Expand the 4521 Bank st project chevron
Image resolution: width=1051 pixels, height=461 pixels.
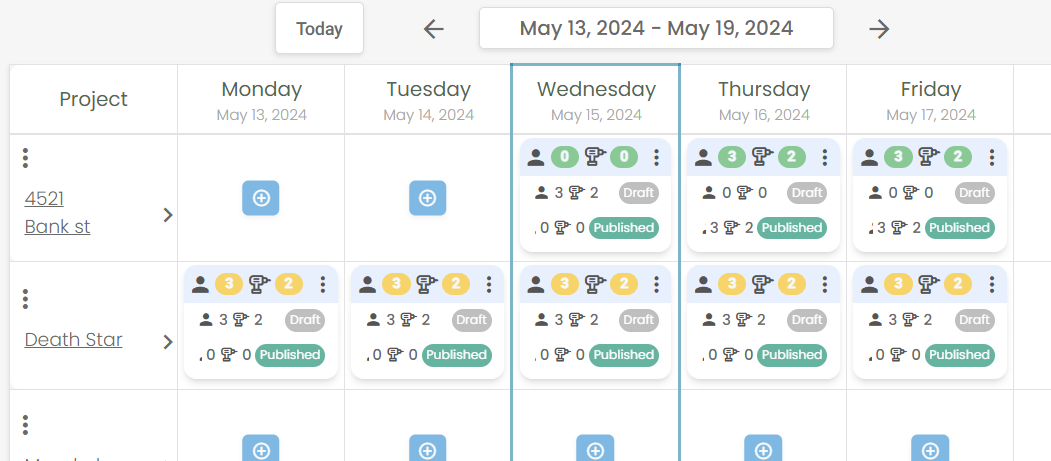168,215
